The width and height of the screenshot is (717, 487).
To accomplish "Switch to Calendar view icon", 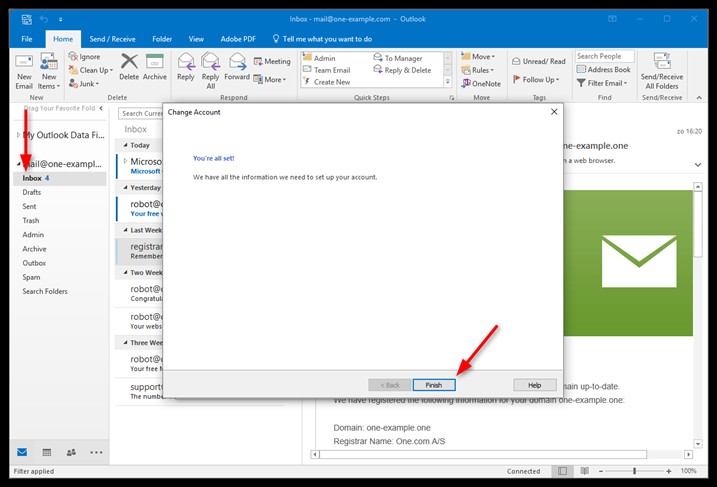I will (47, 452).
